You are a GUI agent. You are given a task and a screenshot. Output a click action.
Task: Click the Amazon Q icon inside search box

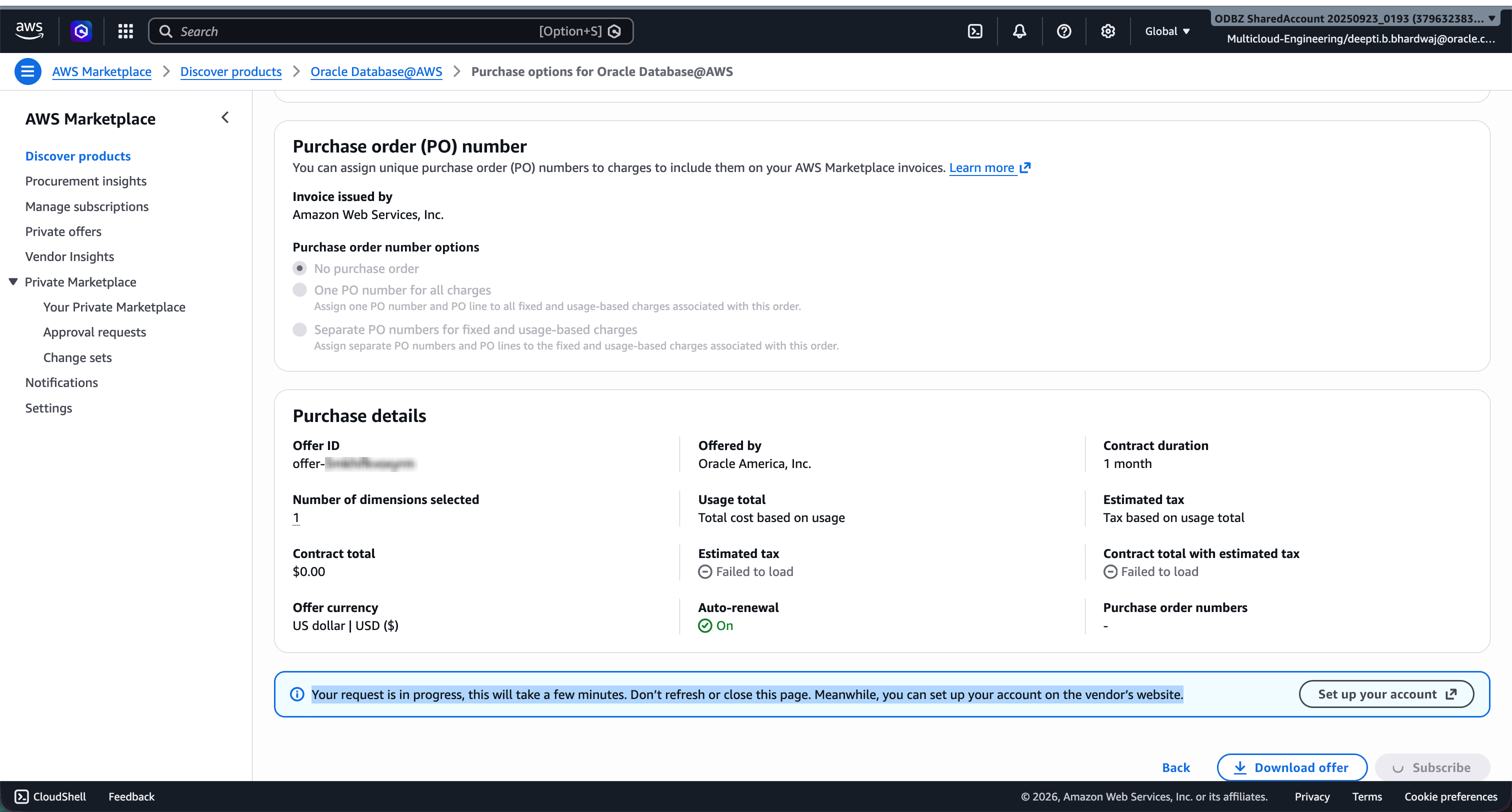pos(614,31)
